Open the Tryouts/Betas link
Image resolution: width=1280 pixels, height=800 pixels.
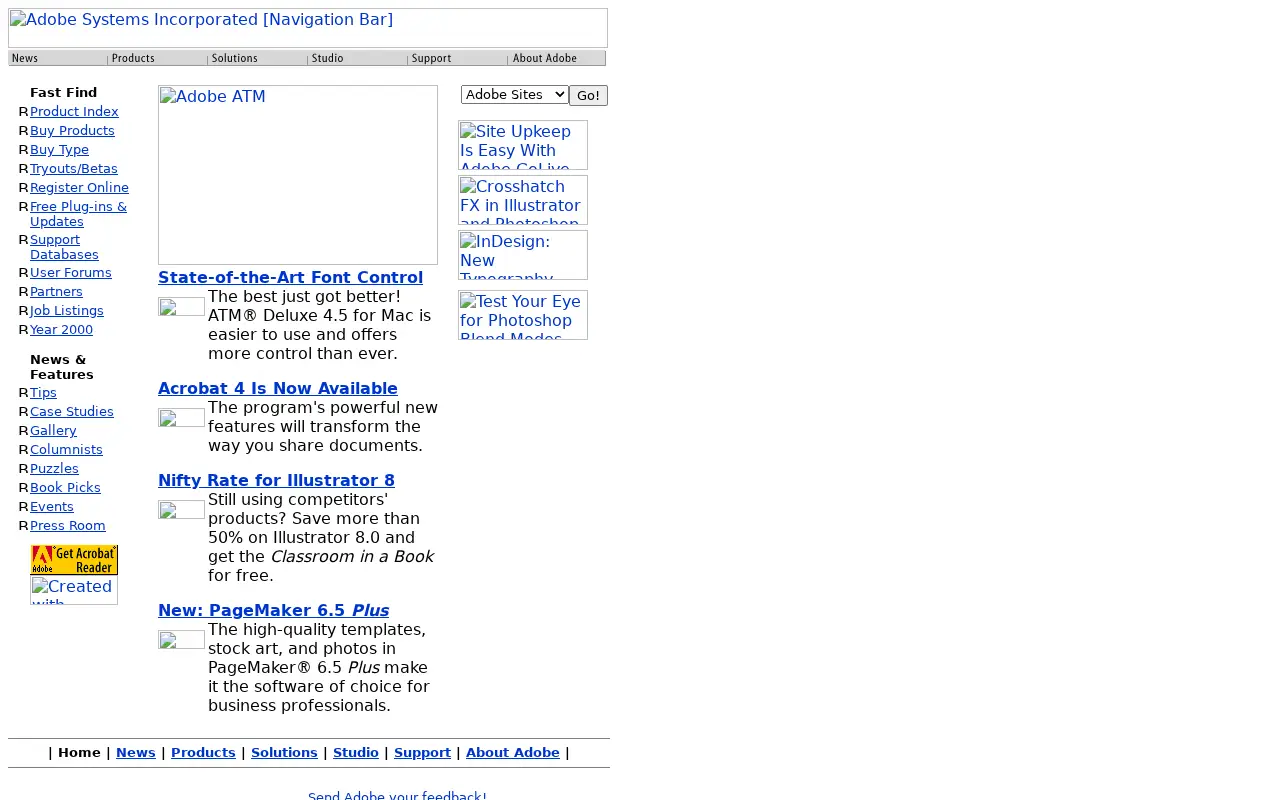click(x=74, y=169)
